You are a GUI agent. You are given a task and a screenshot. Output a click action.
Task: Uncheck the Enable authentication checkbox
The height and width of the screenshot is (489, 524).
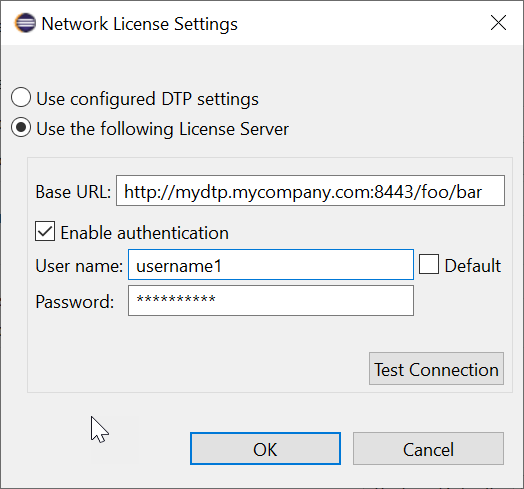coord(45,231)
